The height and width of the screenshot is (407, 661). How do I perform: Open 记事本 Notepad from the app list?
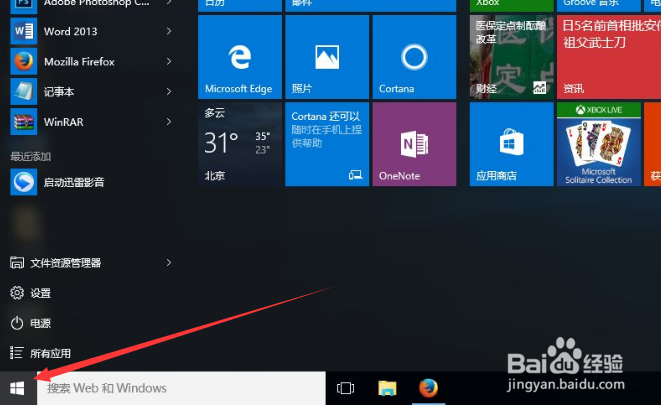91,92
